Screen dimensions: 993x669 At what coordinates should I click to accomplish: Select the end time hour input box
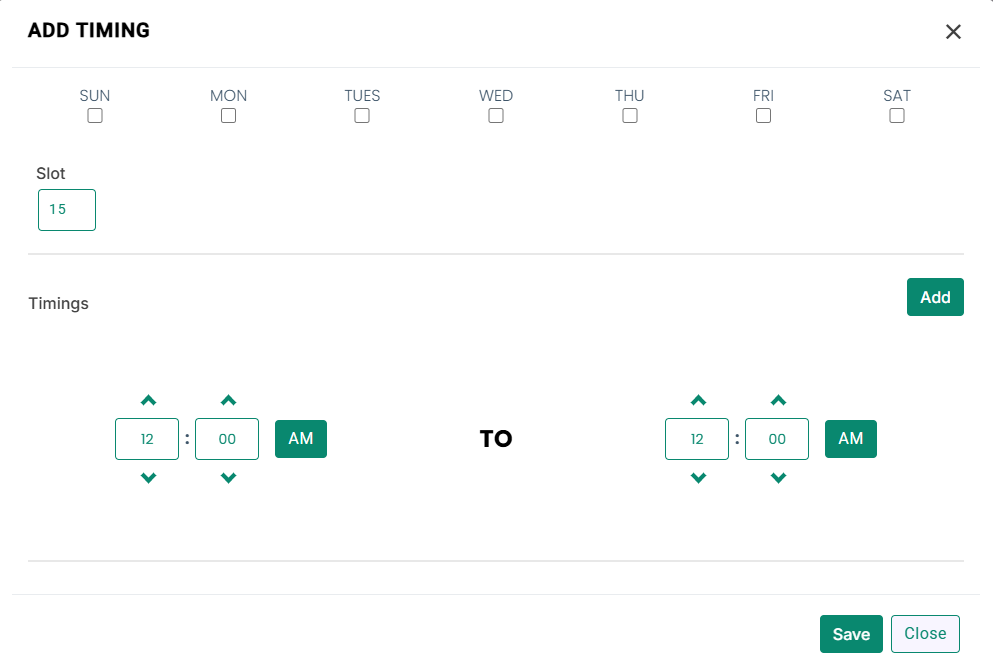[x=697, y=438]
